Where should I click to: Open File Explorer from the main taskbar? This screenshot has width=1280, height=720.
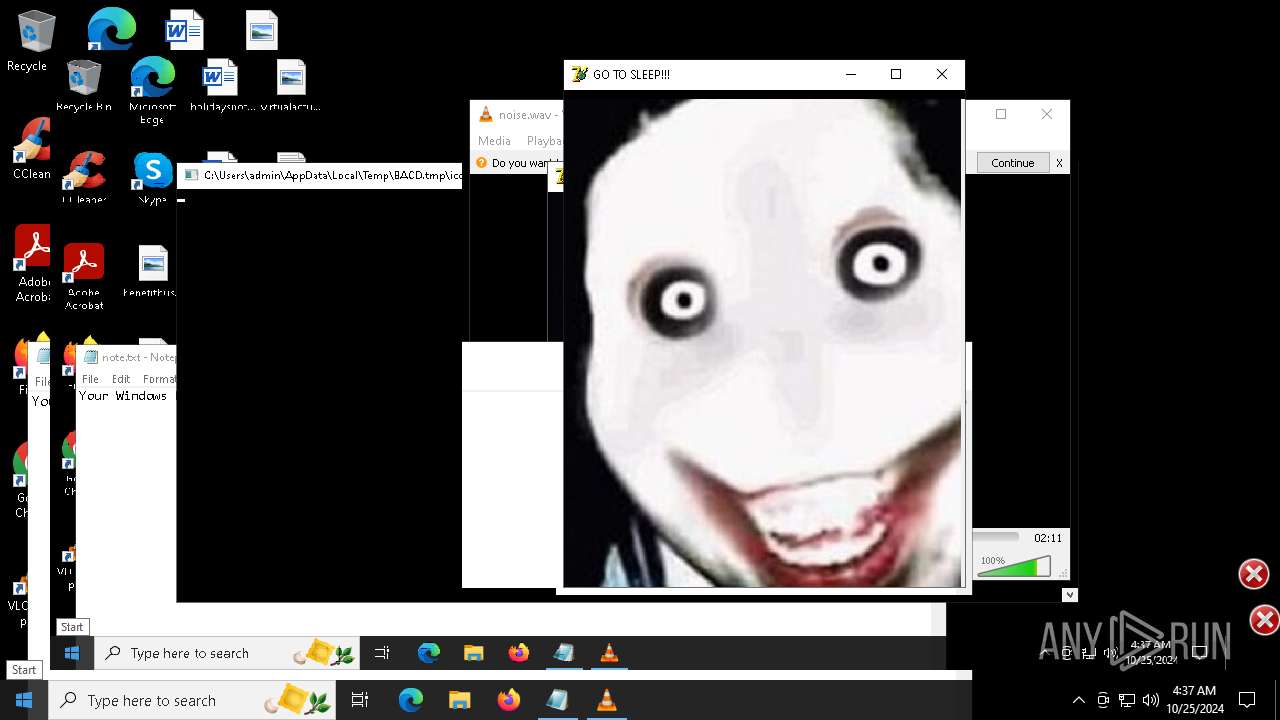[x=459, y=701]
